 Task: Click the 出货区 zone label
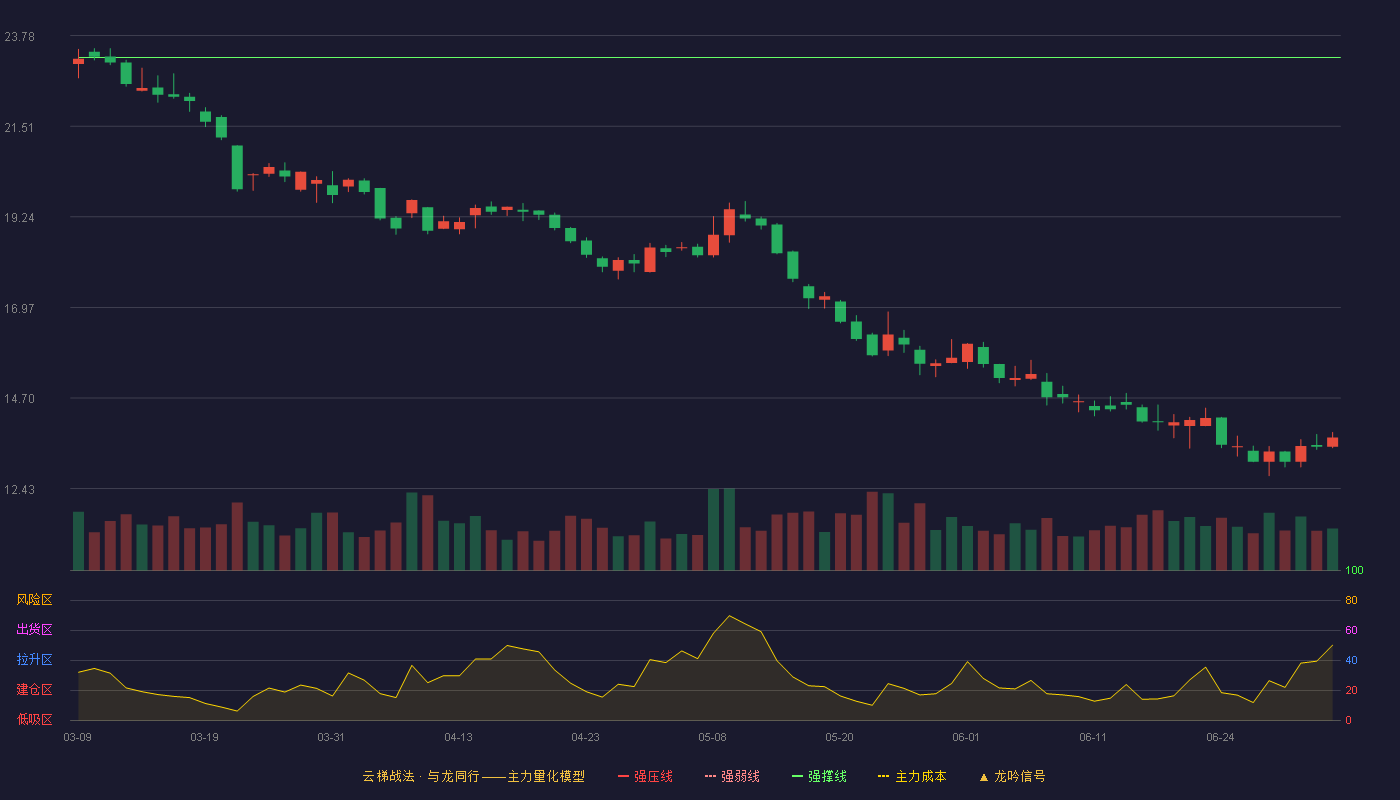click(34, 630)
